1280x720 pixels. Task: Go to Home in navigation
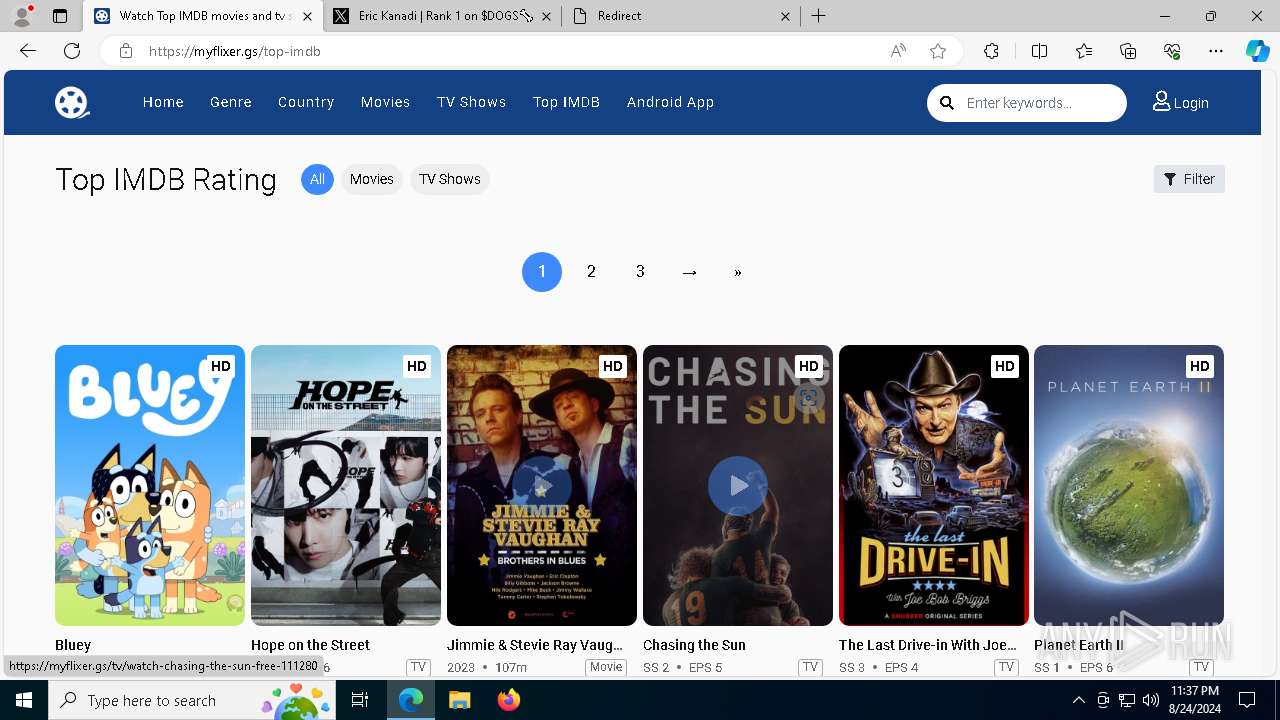[x=163, y=102]
